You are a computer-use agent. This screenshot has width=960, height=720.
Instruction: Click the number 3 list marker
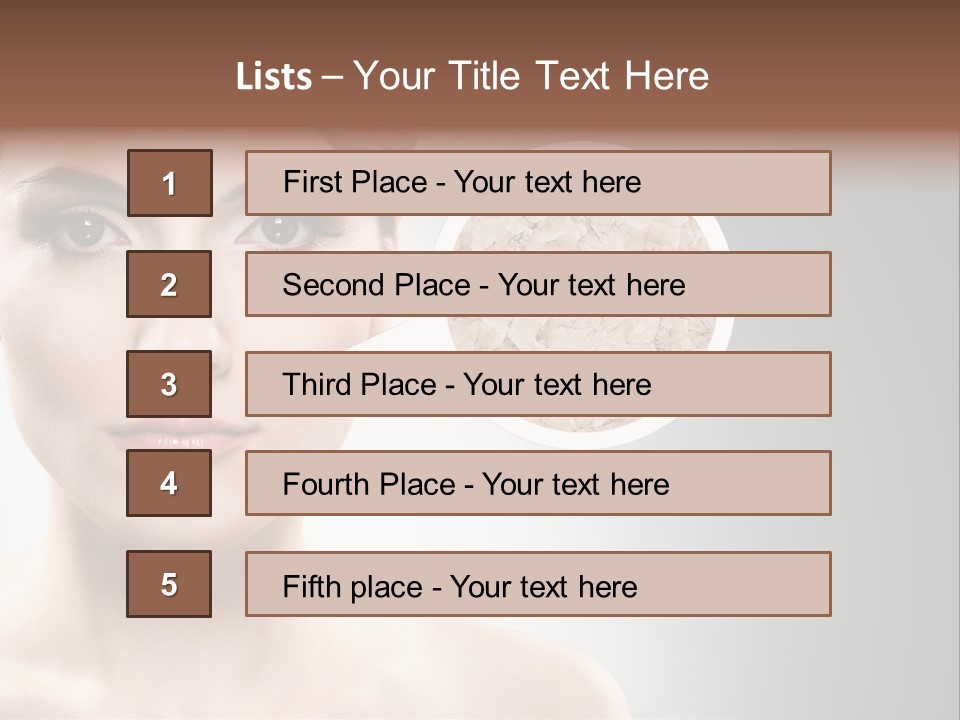point(169,384)
